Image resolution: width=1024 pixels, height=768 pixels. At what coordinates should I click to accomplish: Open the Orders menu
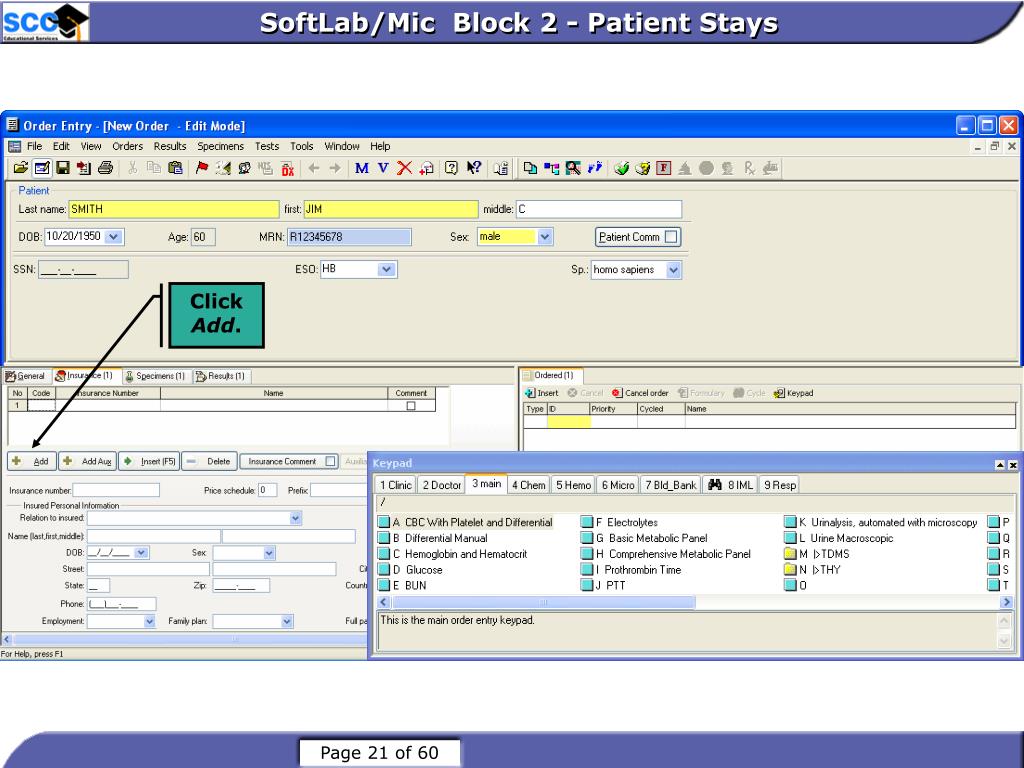point(127,146)
